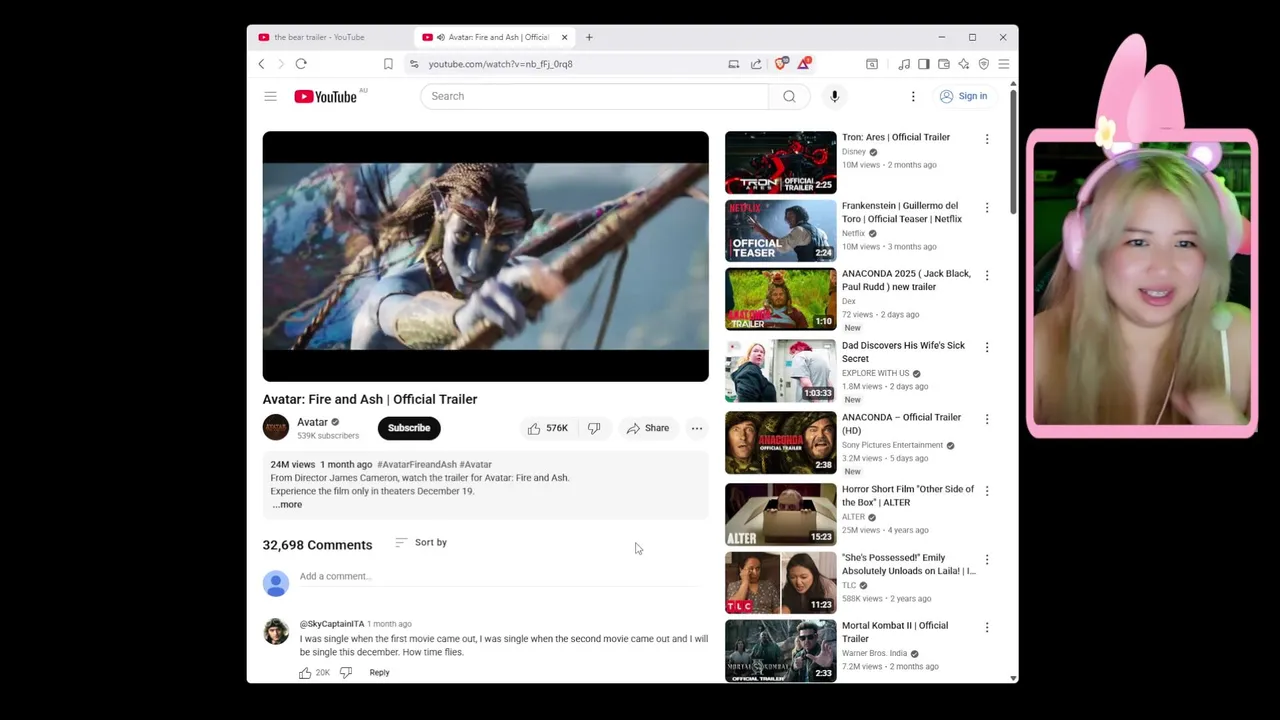This screenshot has height=720, width=1280.
Task: Open Mortal Kombat II Official Trailer title
Action: 895,632
